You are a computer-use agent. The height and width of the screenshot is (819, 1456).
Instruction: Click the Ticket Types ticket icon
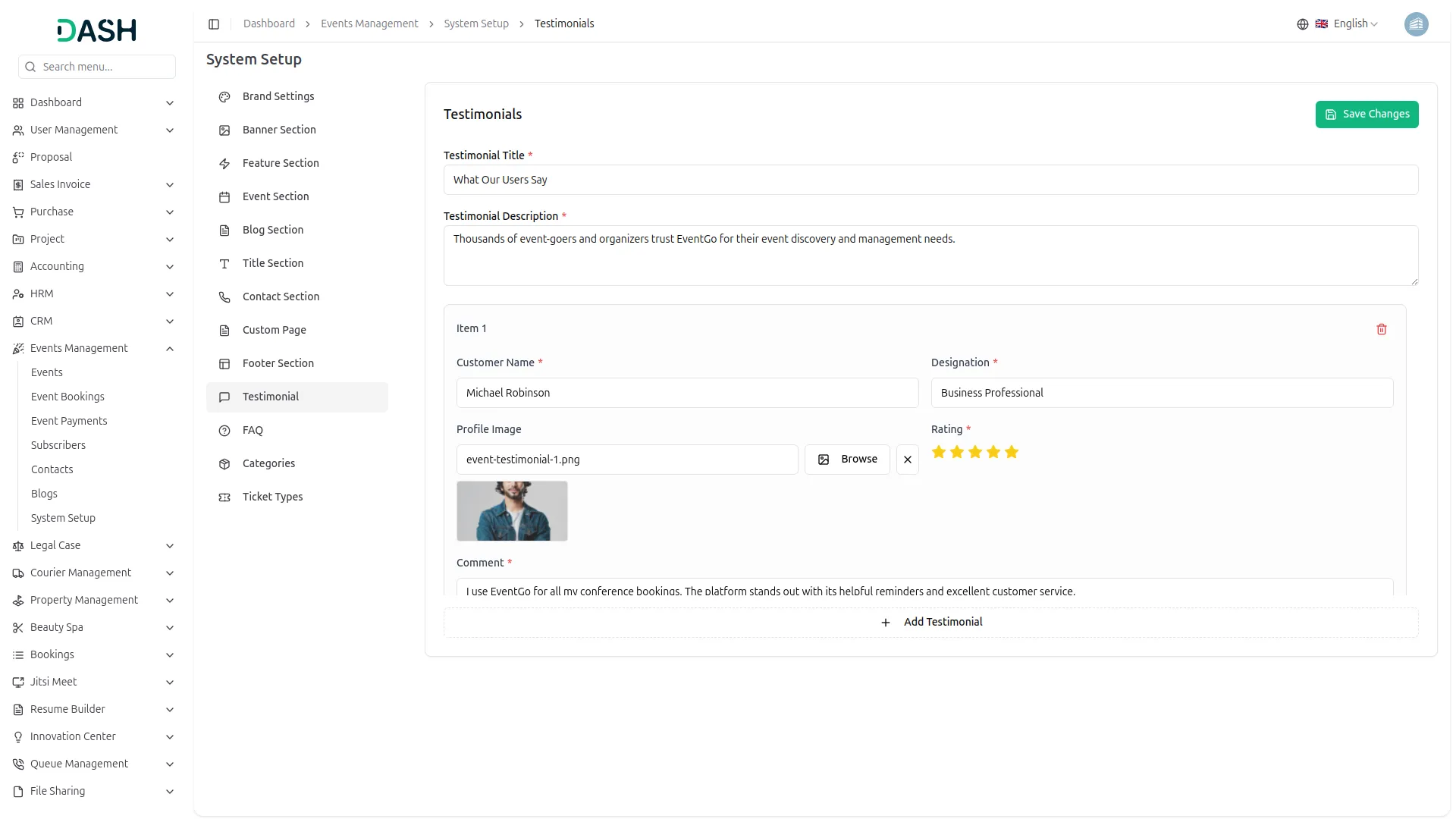coord(224,497)
